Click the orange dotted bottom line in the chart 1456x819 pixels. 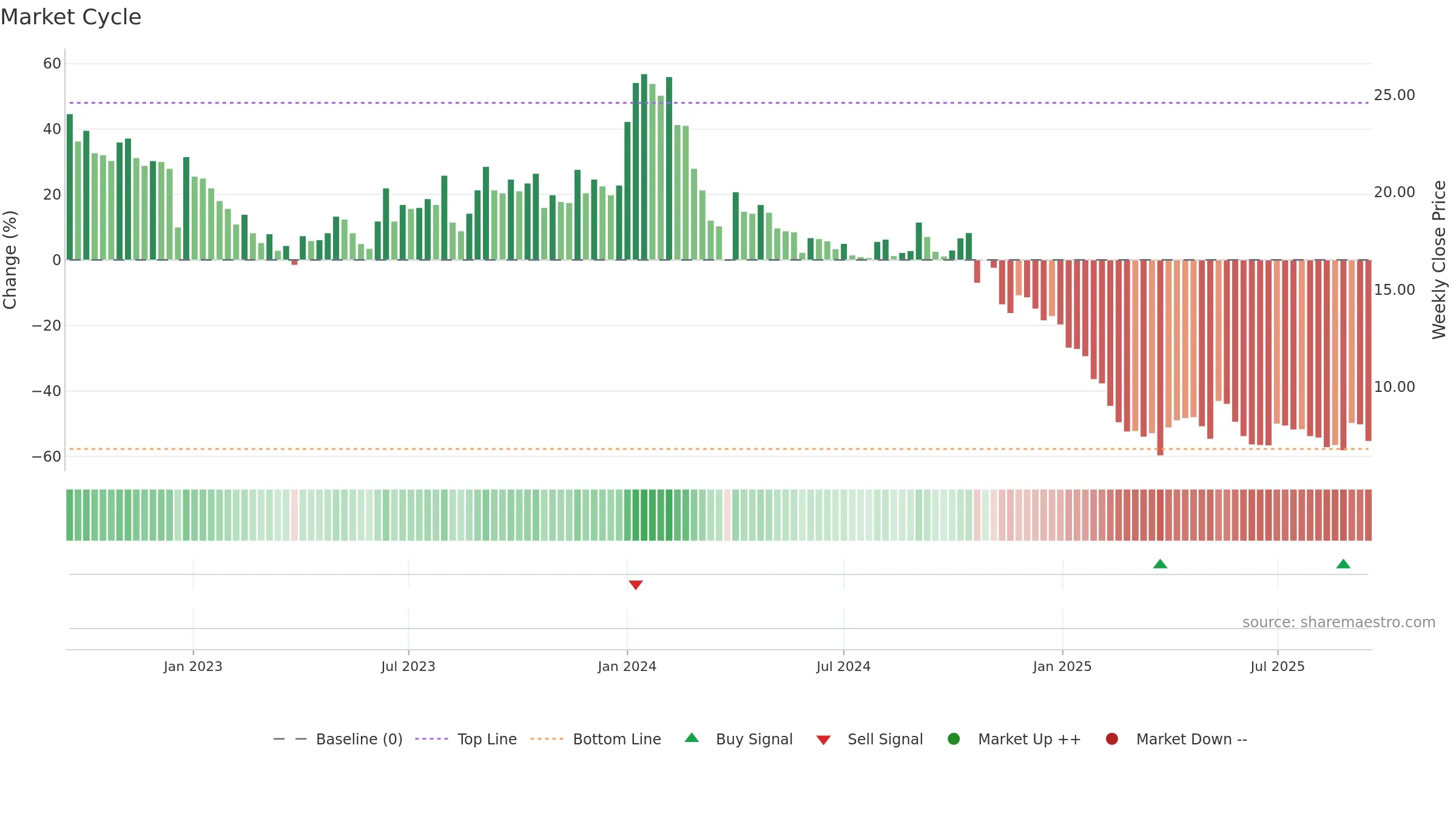point(719,449)
